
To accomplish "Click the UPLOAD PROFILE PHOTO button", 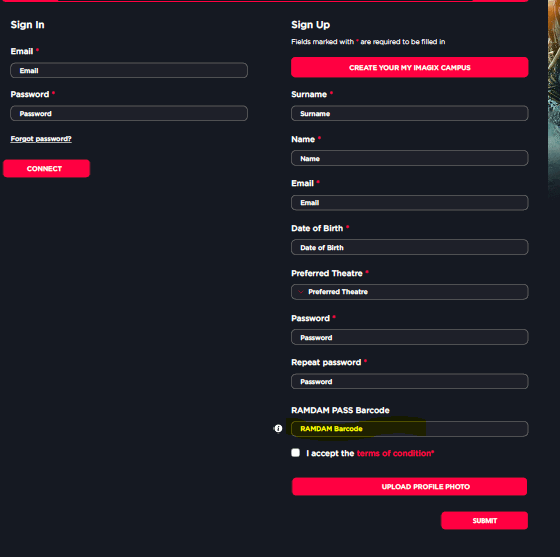I will click(x=409, y=486).
